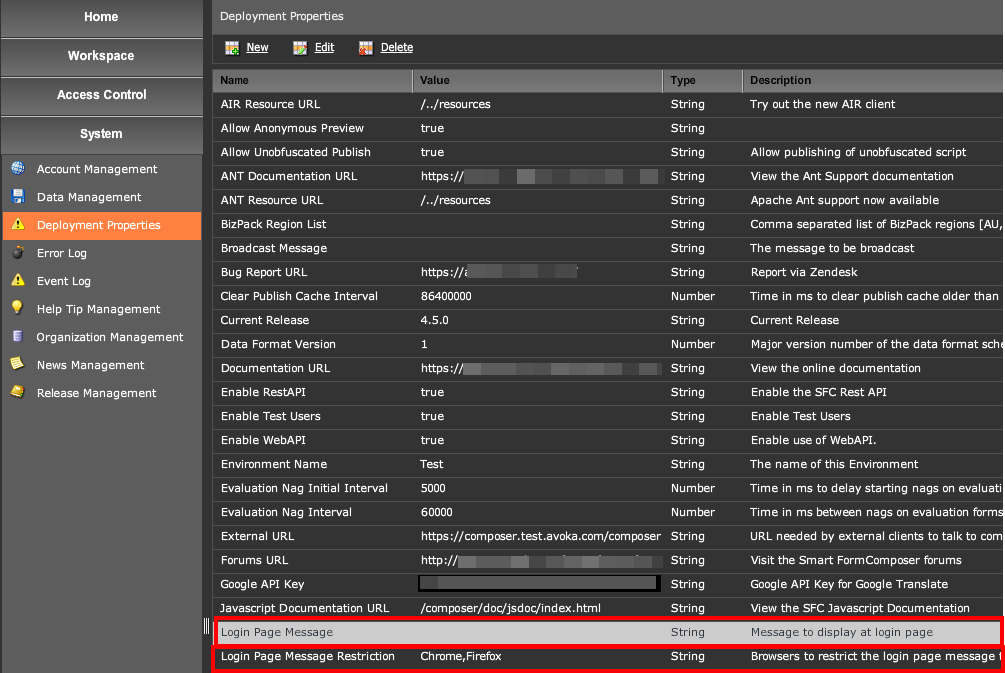Select Allow Unobfuscated Publish row
The image size is (1005, 673).
coord(608,153)
